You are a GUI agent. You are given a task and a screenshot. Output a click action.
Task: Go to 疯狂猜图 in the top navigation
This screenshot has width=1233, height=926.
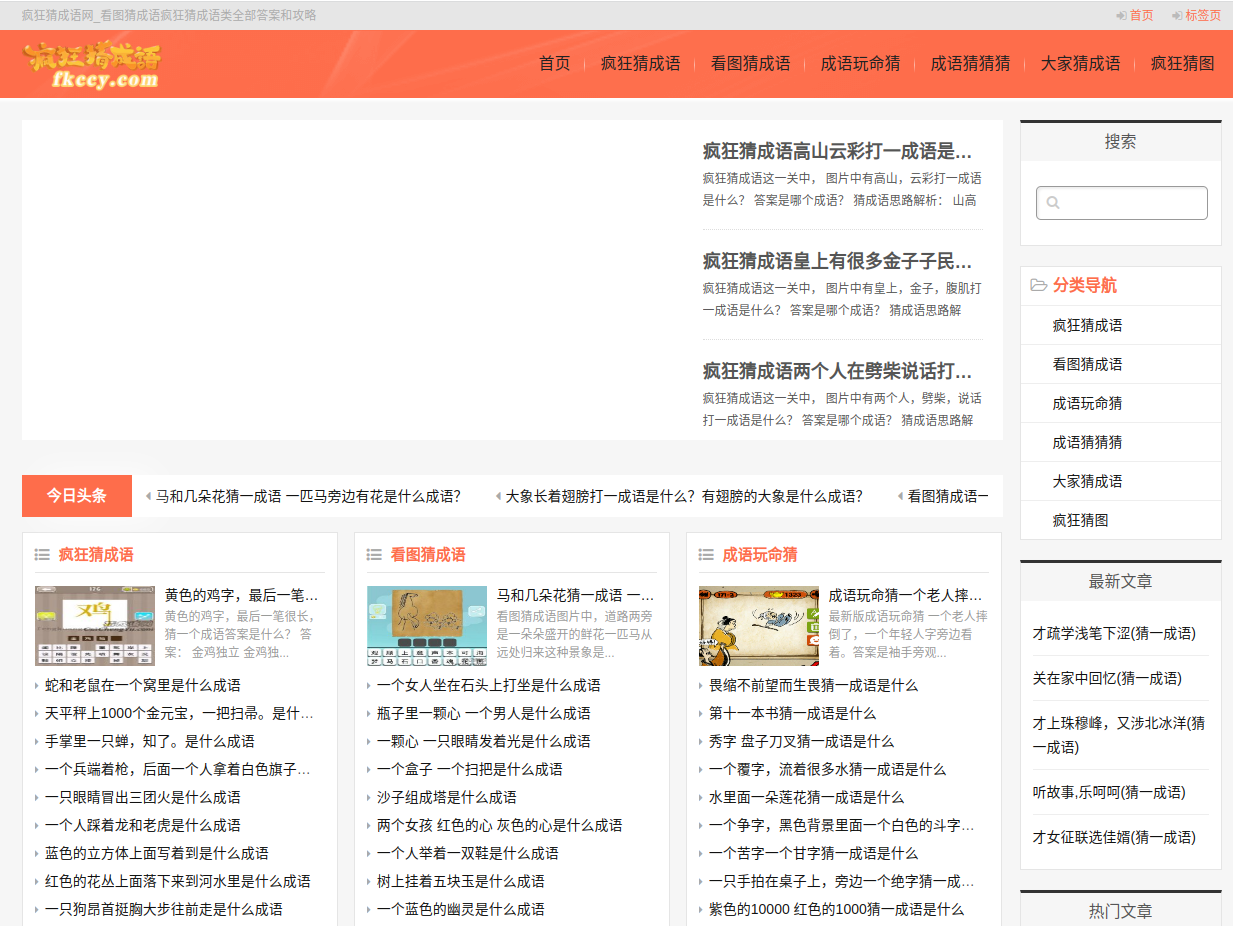1182,64
